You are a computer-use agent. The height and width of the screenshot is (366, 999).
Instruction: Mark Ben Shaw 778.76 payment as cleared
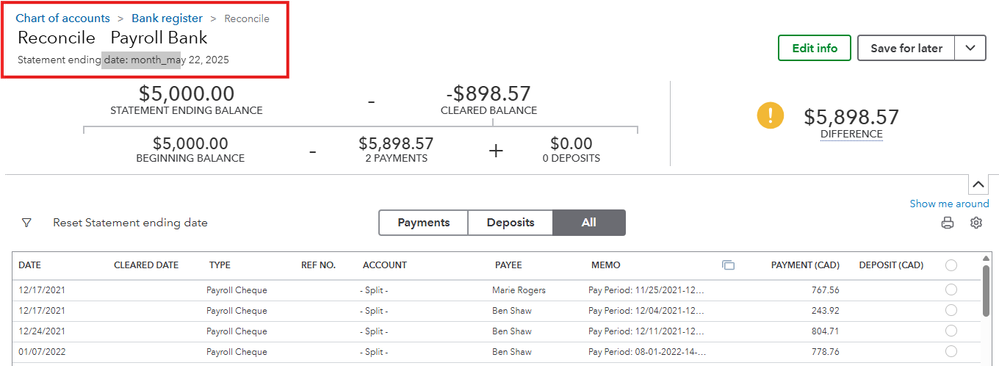(x=951, y=351)
